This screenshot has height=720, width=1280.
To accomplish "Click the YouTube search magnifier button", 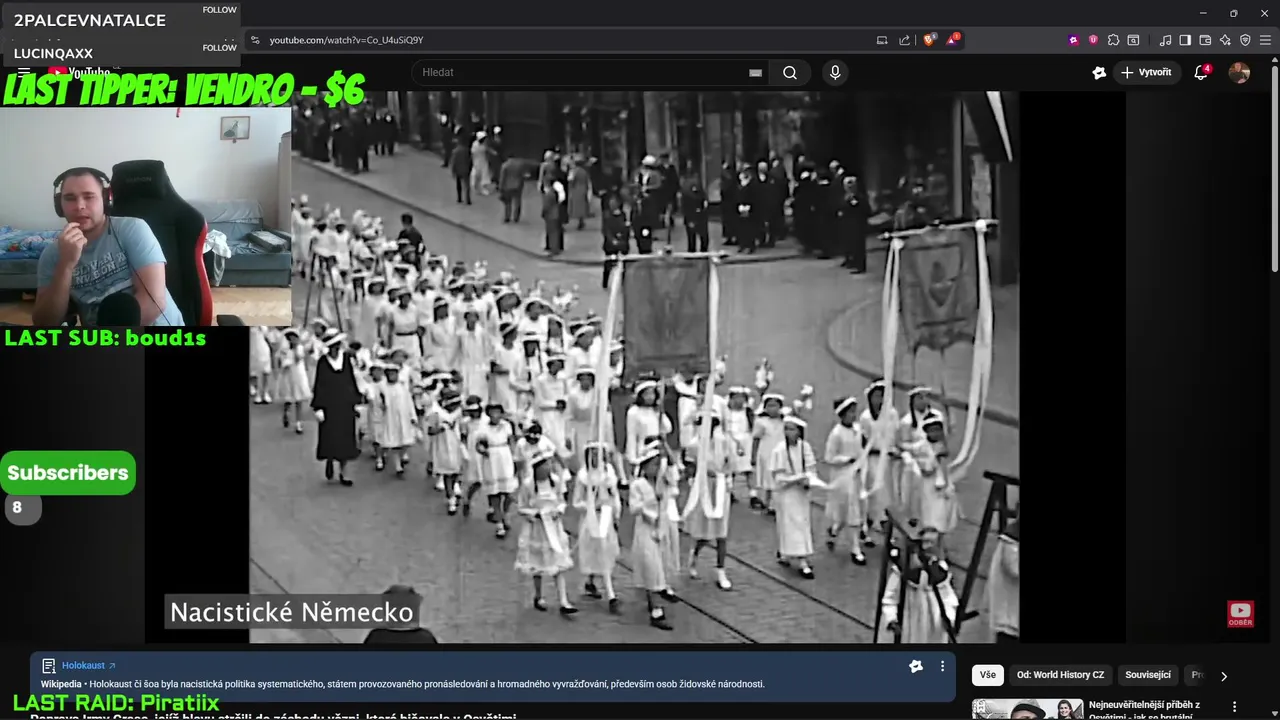I will coord(790,72).
